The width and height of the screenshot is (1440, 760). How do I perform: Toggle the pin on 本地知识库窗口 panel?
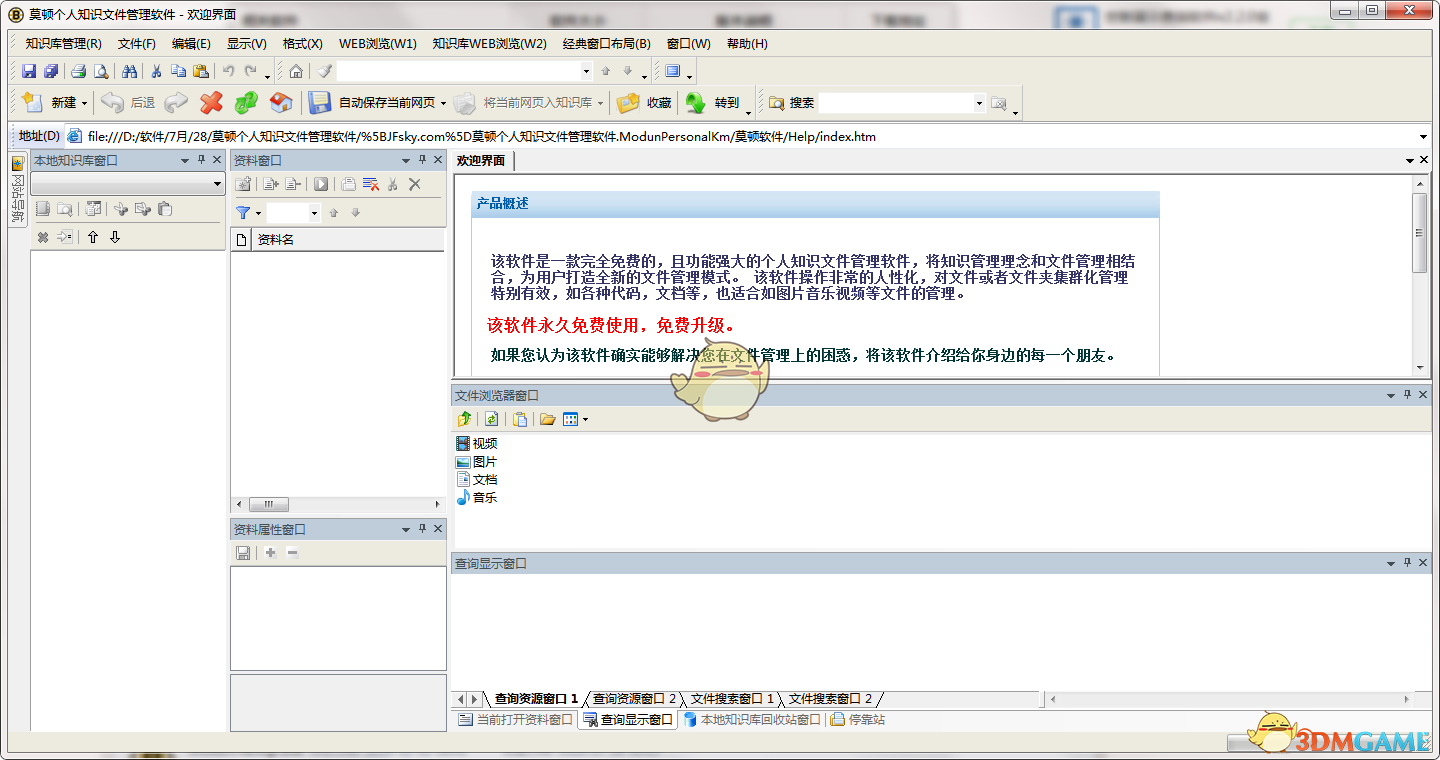[x=201, y=160]
